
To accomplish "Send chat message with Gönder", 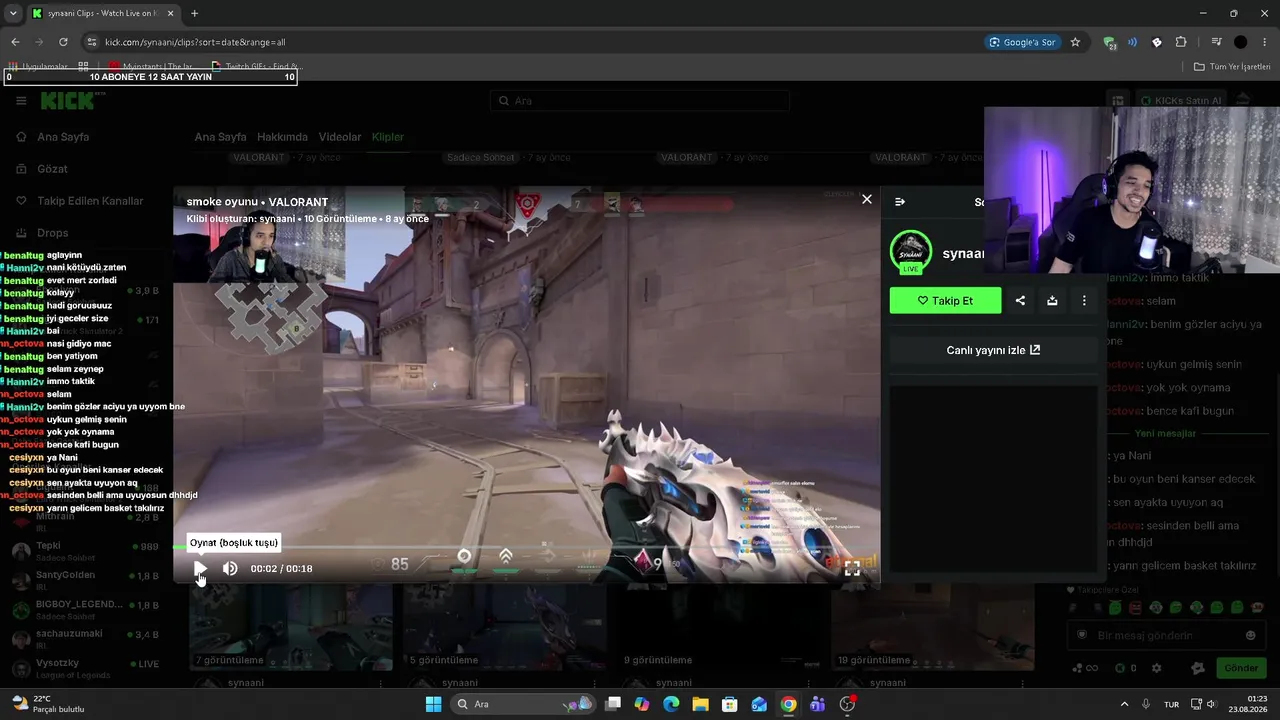I will tap(1241, 668).
